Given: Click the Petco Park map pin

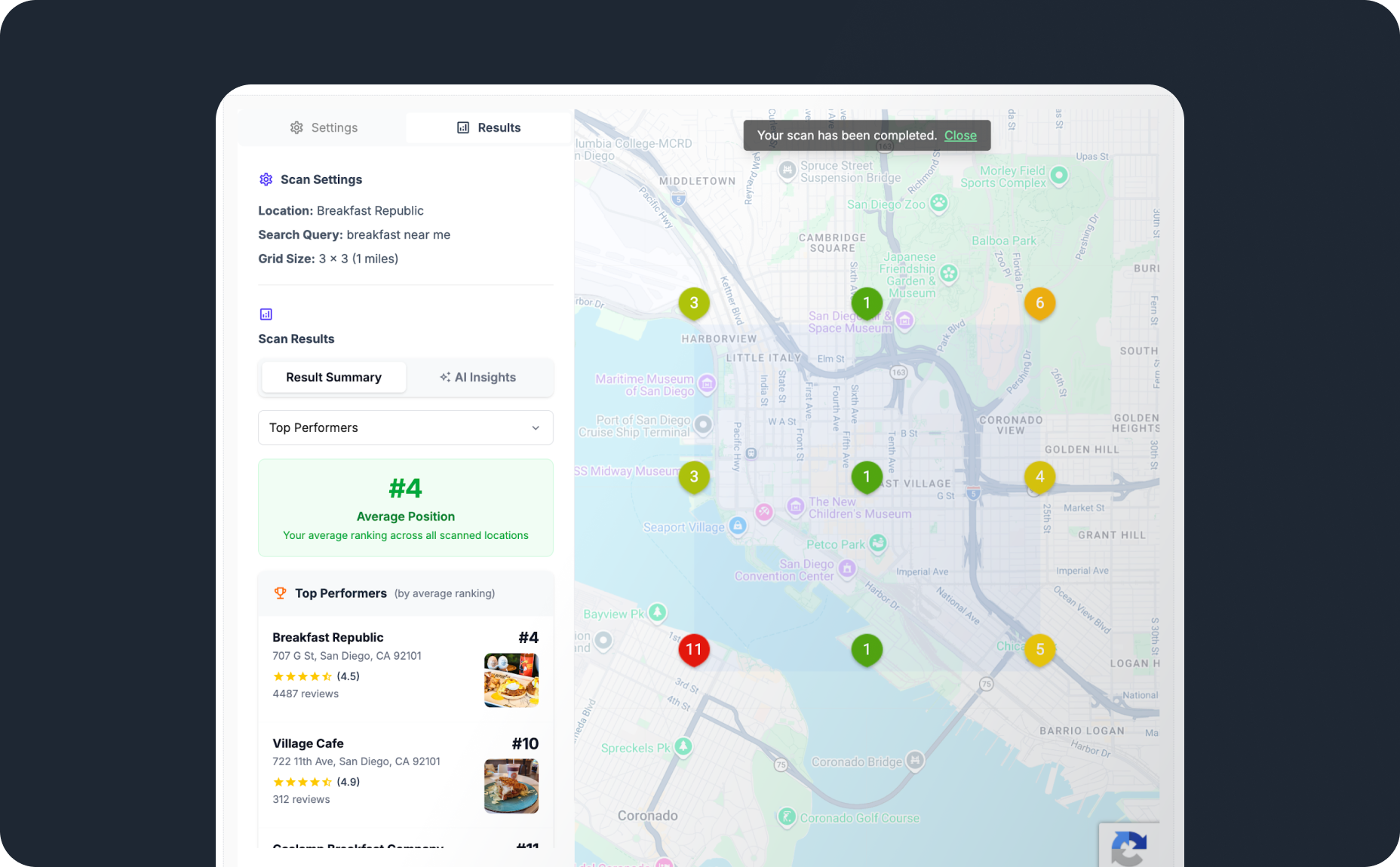Looking at the screenshot, I should (877, 543).
